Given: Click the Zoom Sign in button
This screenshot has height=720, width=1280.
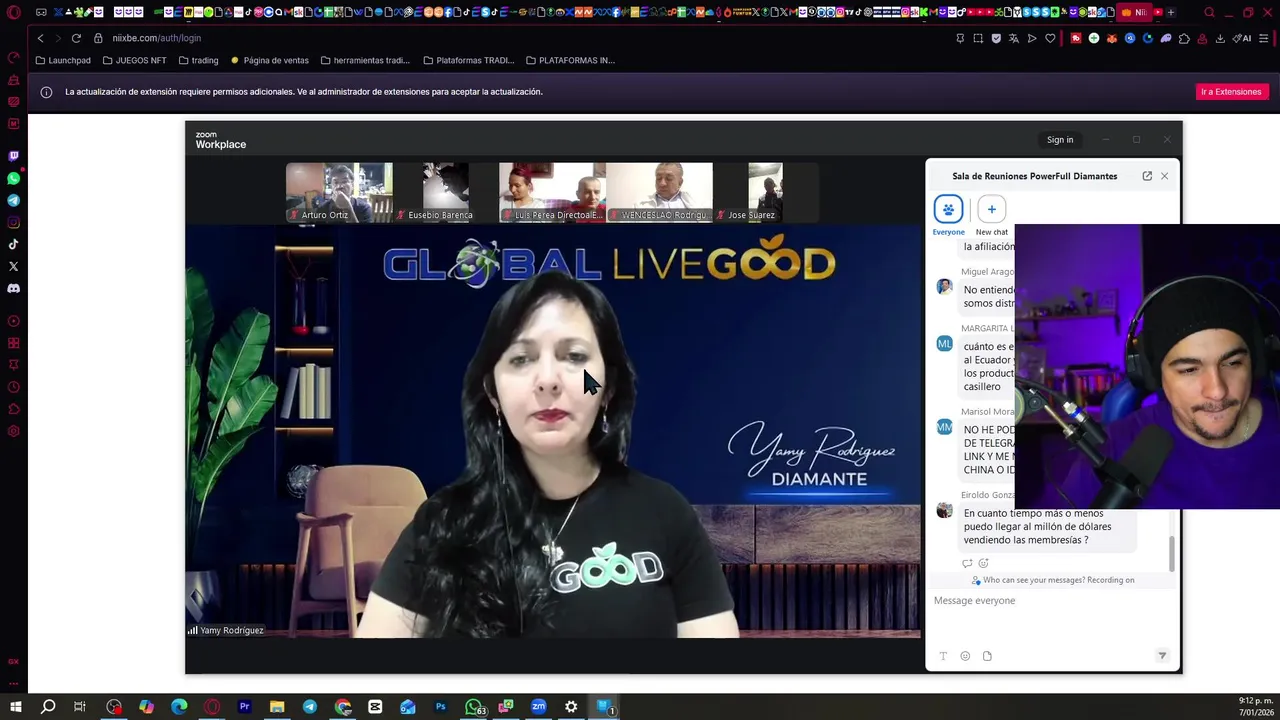Looking at the screenshot, I should 1060,140.
